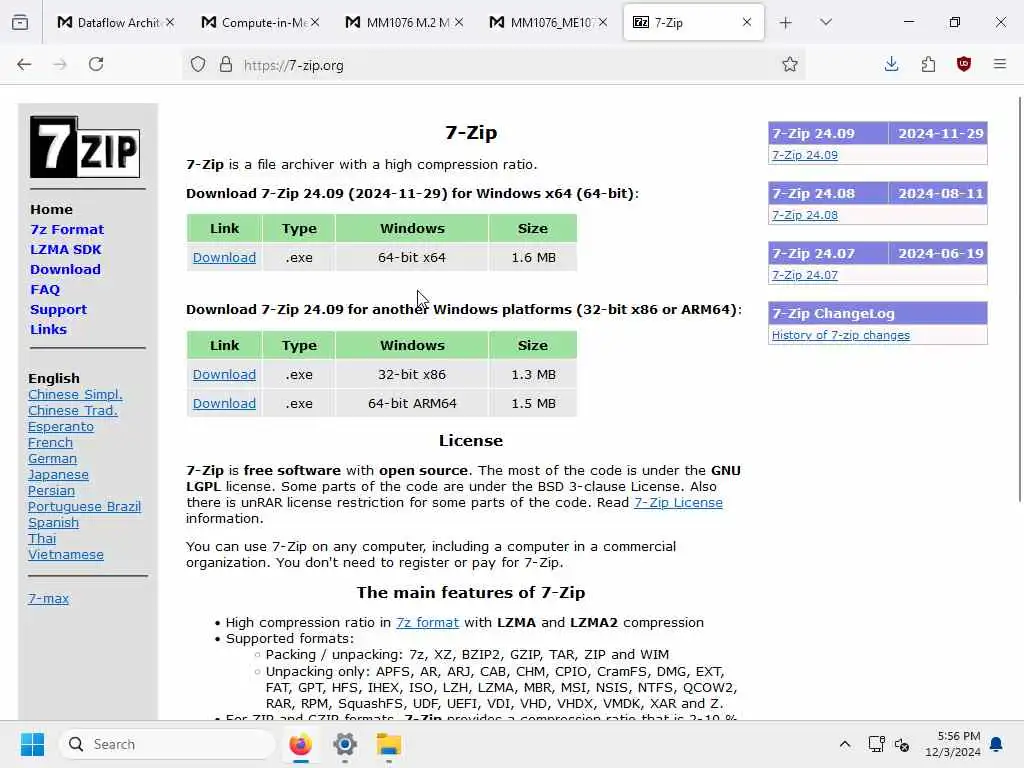Switch language to Persian
1024x768 pixels.
click(52, 490)
